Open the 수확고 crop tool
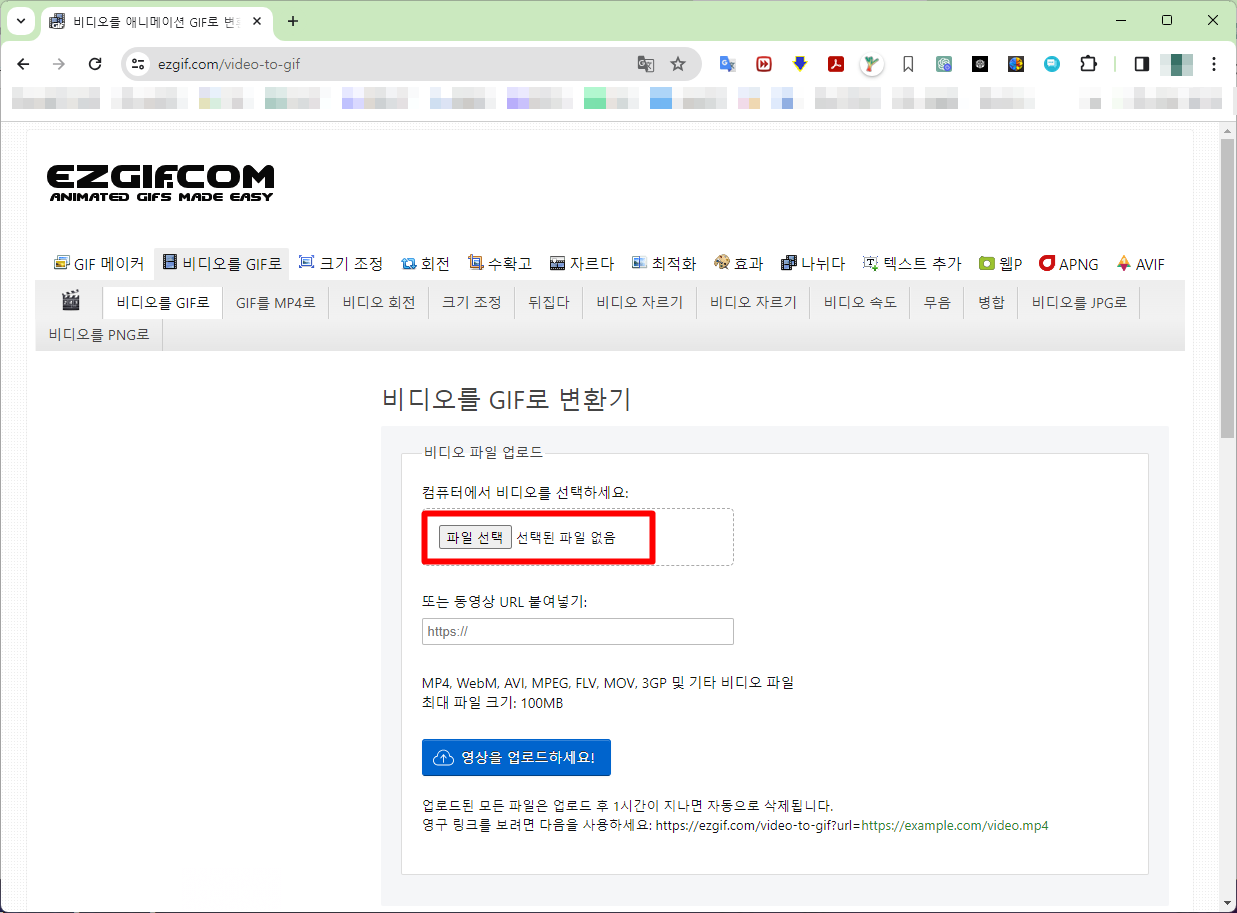Viewport: 1237px width, 913px height. tap(500, 264)
